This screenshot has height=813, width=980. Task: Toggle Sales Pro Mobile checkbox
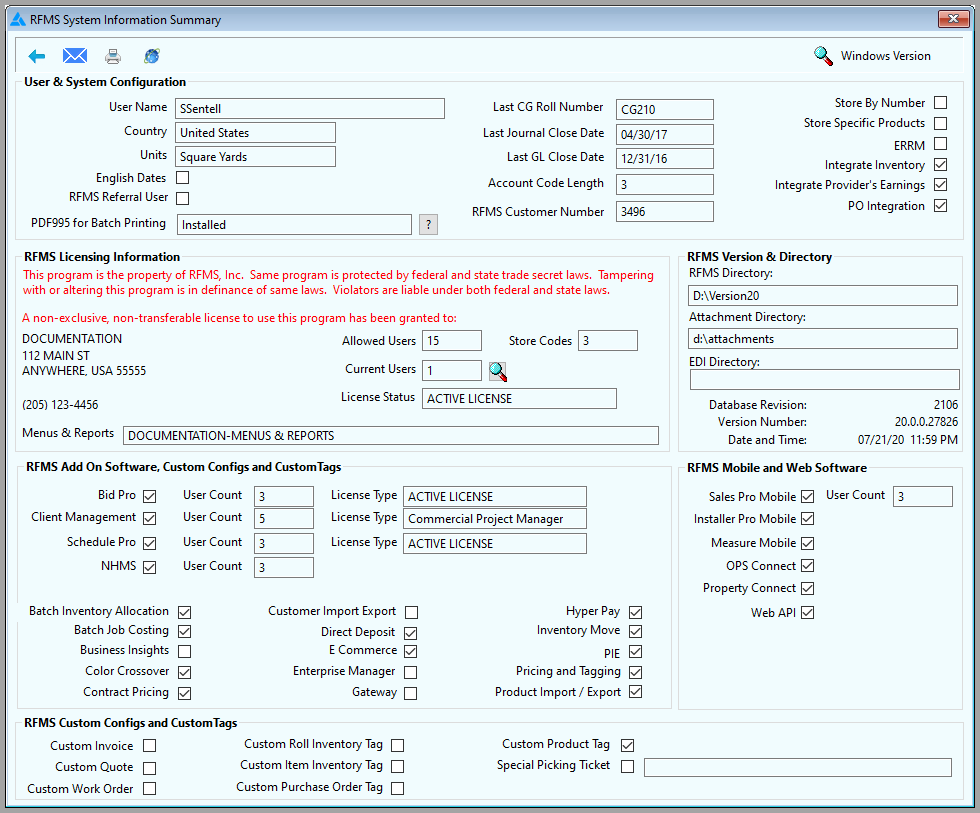[808, 496]
